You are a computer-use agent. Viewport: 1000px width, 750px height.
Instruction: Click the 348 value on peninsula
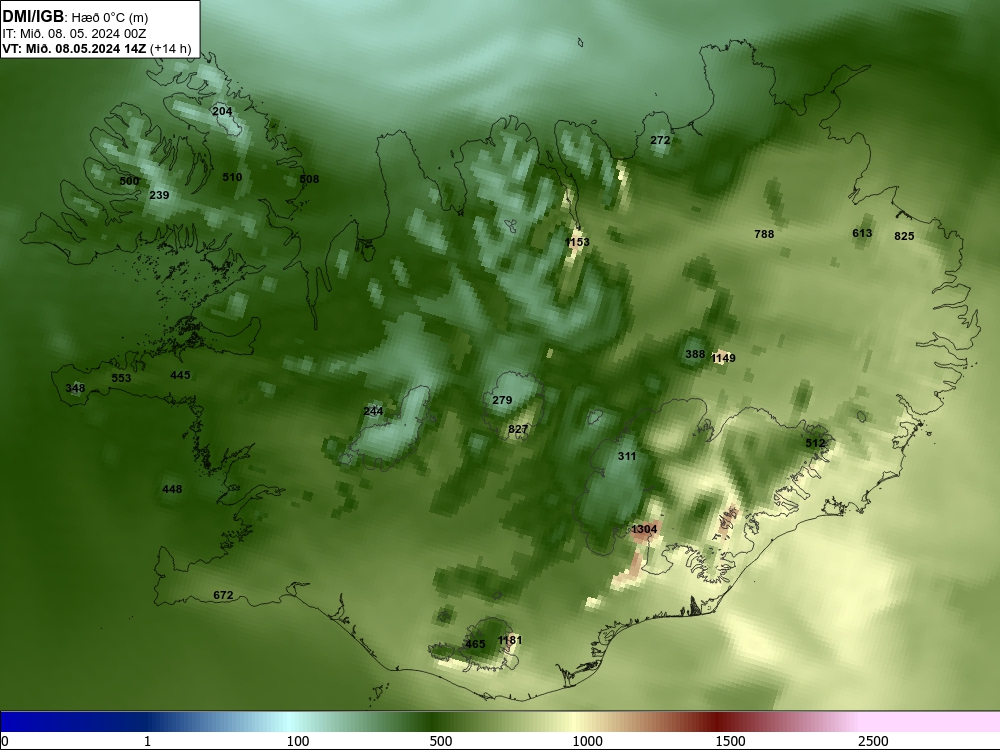pyautogui.click(x=75, y=388)
